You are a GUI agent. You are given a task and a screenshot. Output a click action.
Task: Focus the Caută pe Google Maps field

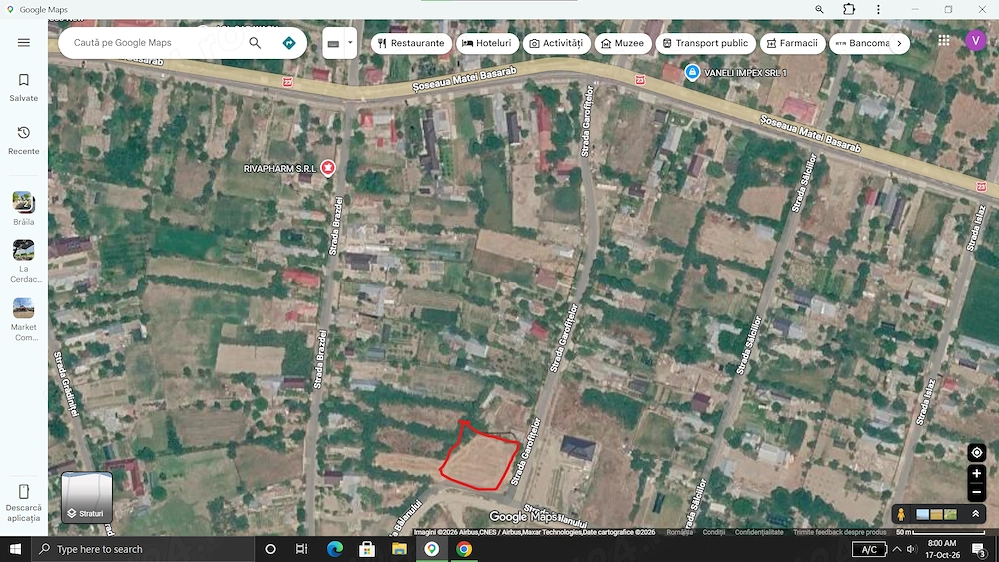(x=156, y=43)
